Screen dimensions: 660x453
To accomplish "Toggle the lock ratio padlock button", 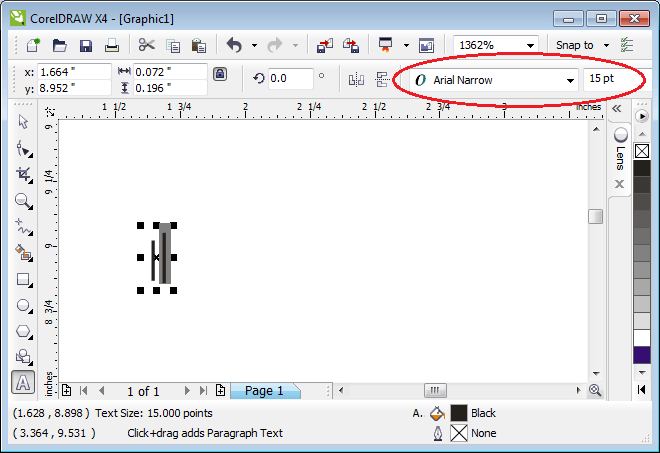I will coord(220,76).
